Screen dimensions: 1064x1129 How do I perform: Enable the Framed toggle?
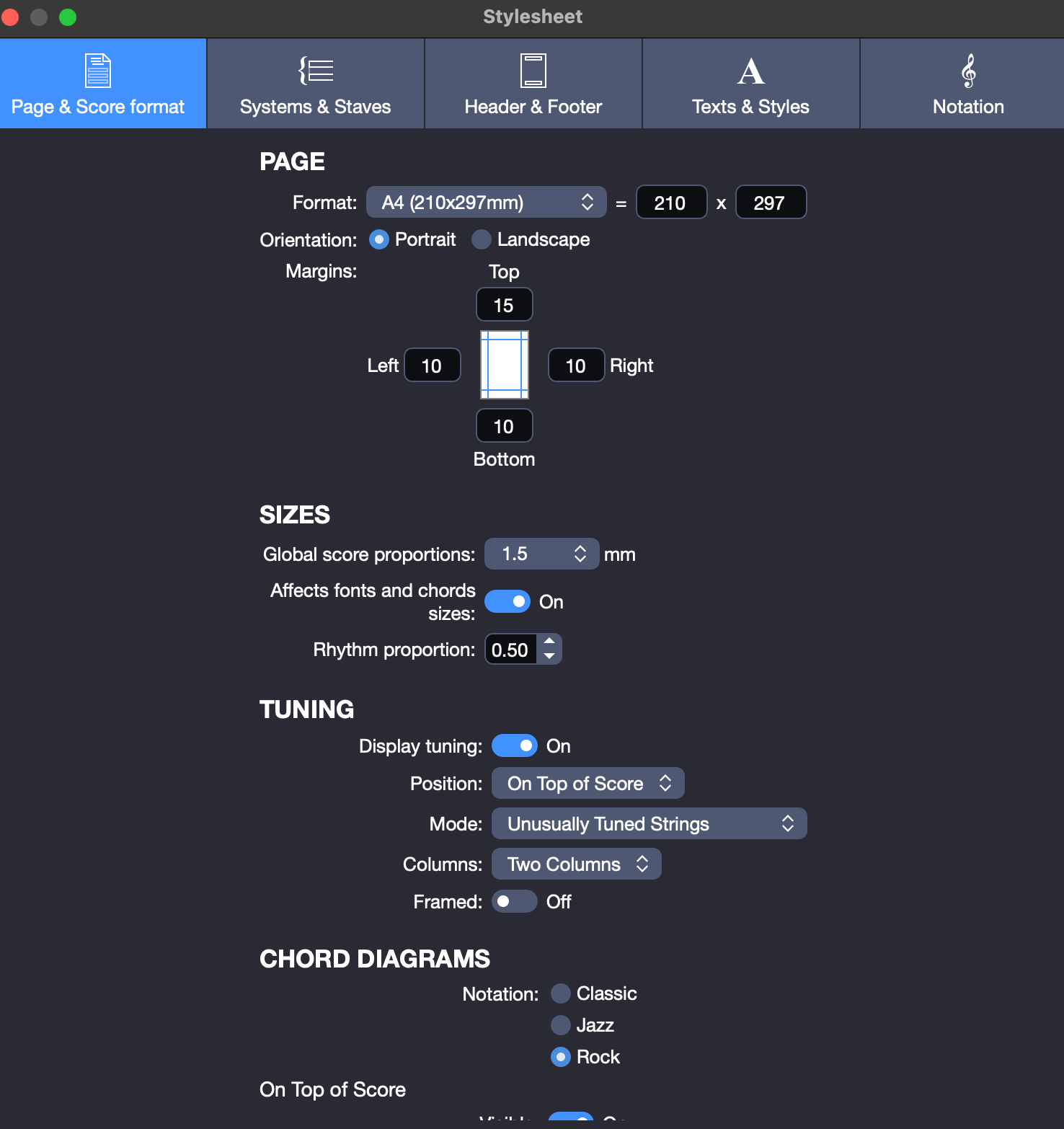click(515, 901)
